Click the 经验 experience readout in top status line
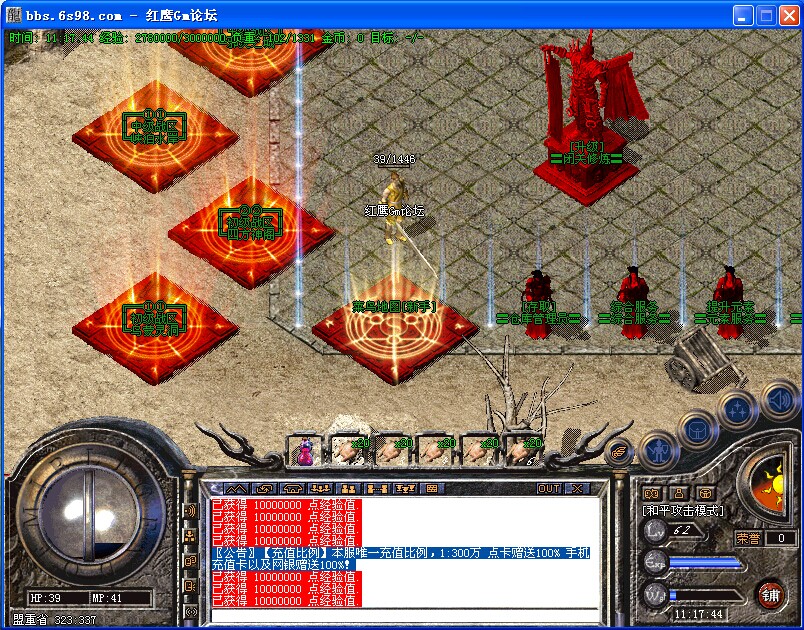 (x=163, y=38)
